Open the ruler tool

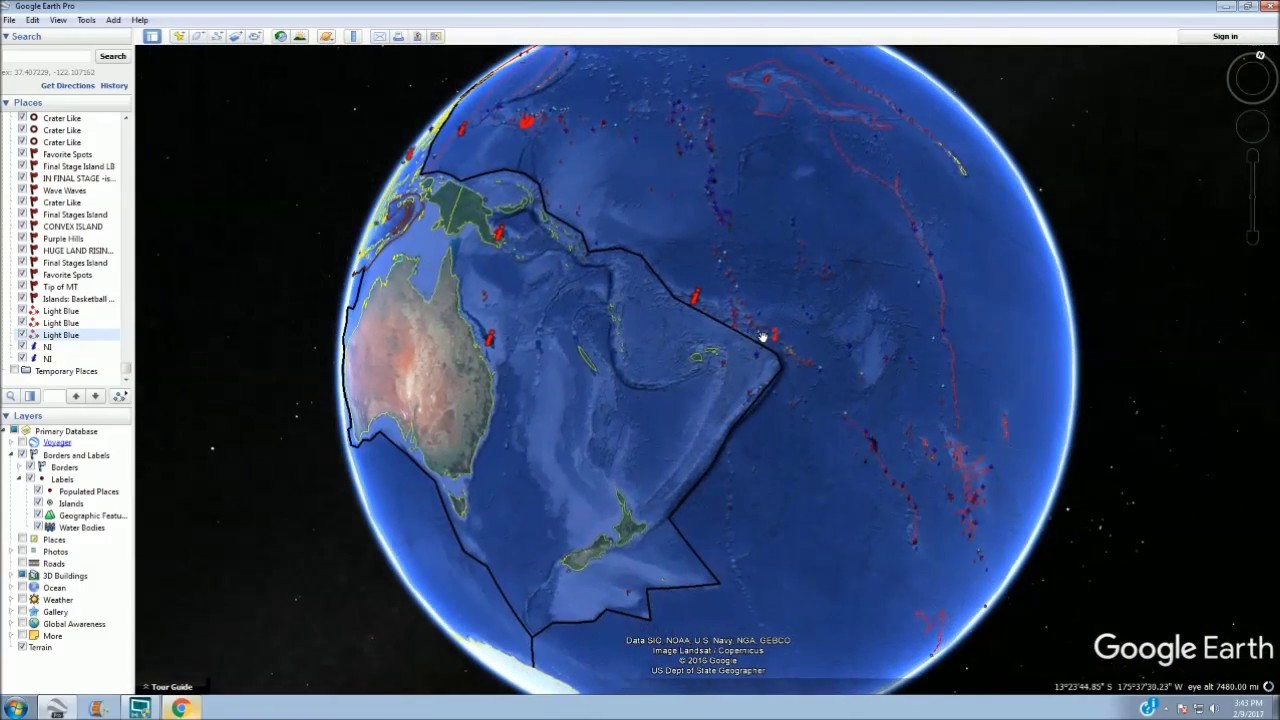tap(353, 36)
